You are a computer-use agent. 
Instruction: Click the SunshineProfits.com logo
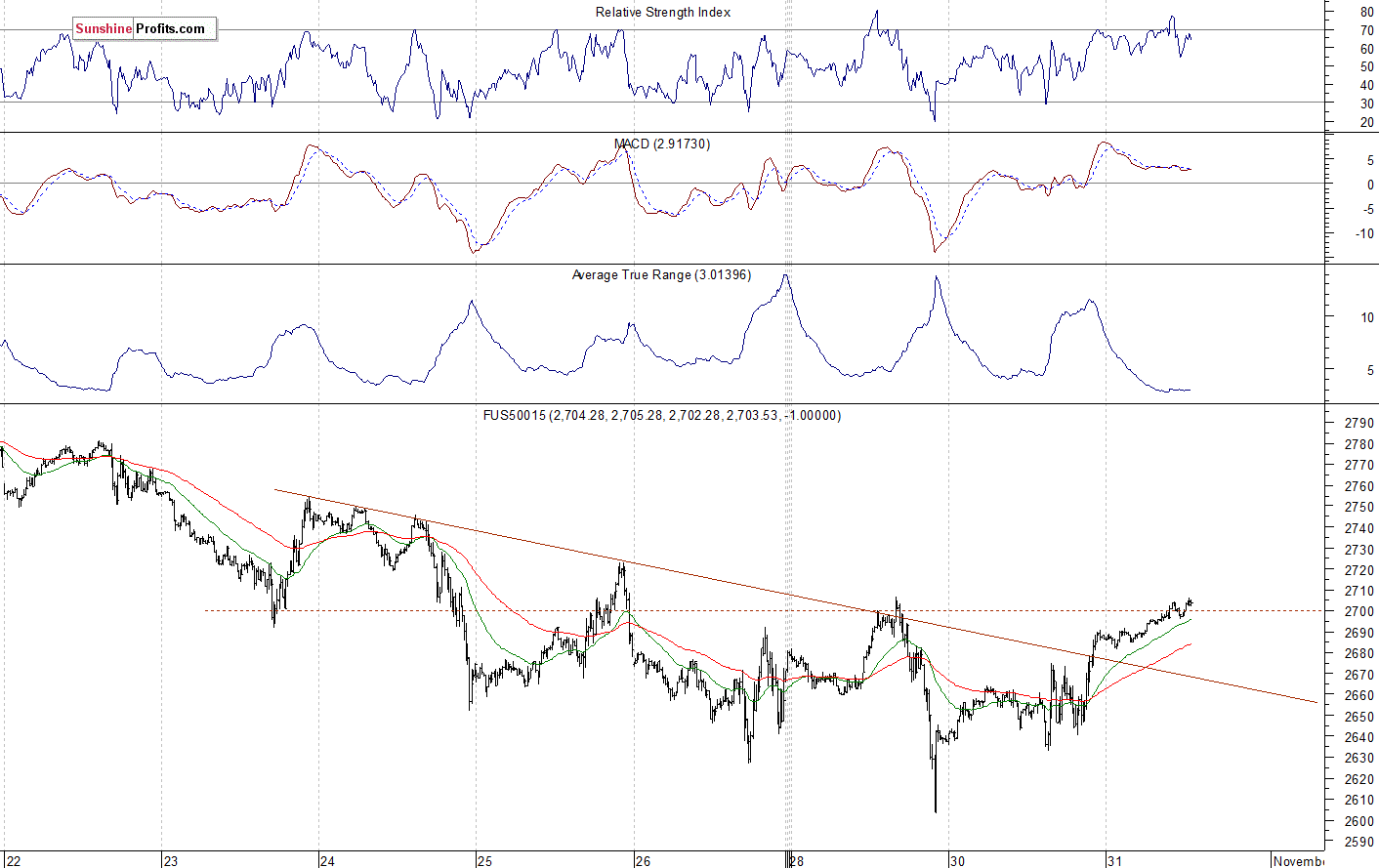145,28
